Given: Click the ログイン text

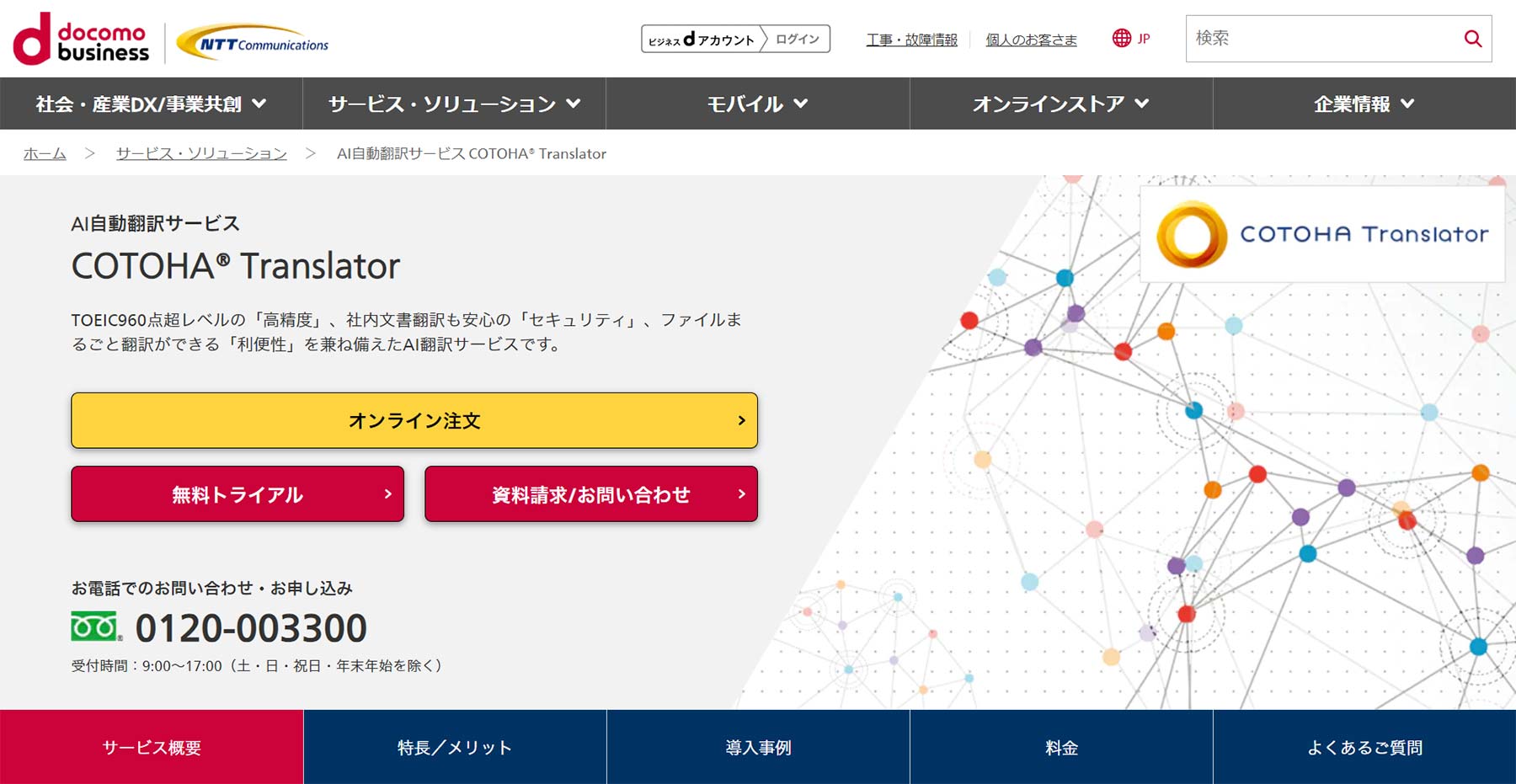Looking at the screenshot, I should (797, 39).
